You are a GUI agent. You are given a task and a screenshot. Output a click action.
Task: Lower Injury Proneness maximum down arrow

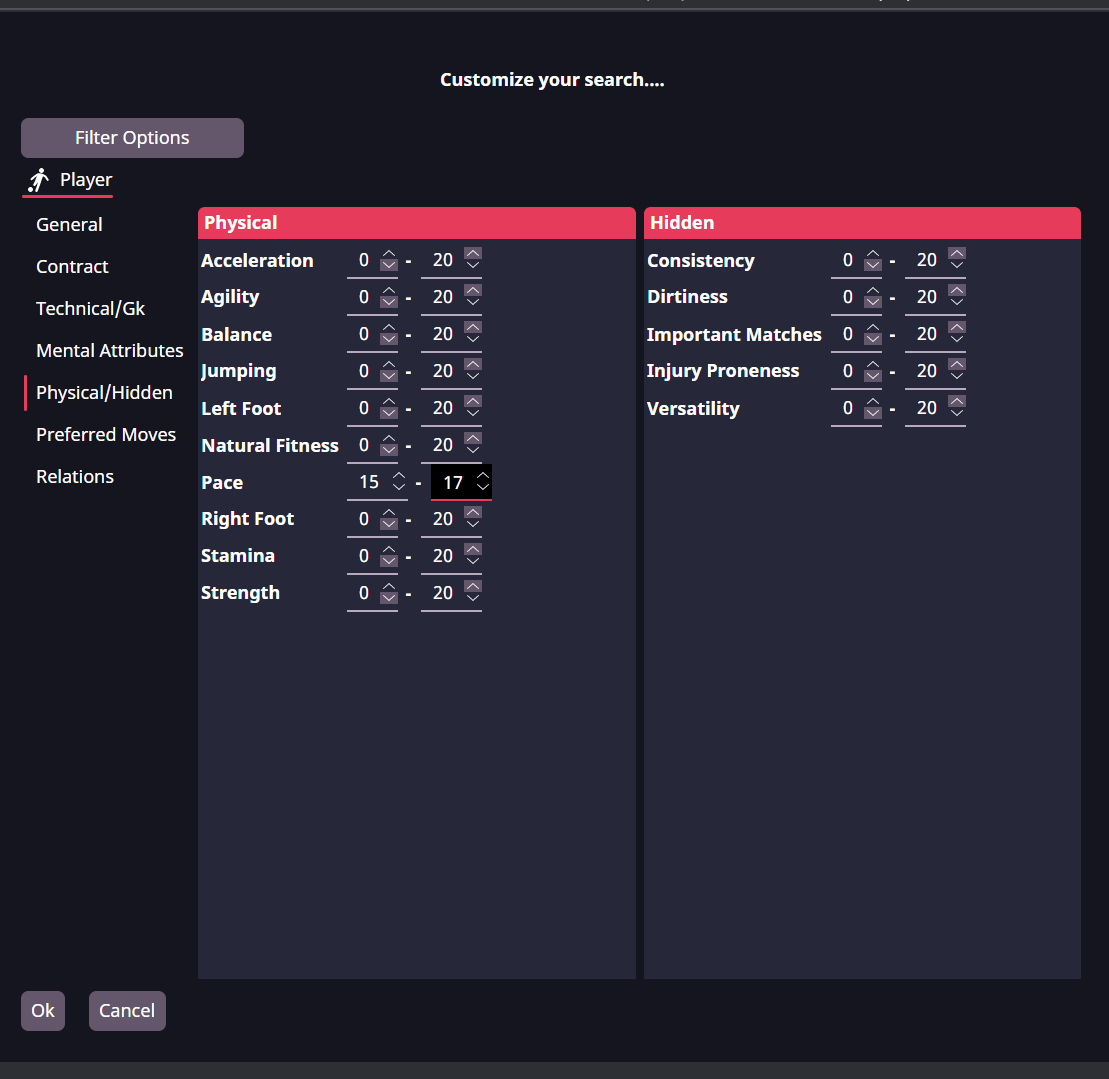pos(957,377)
